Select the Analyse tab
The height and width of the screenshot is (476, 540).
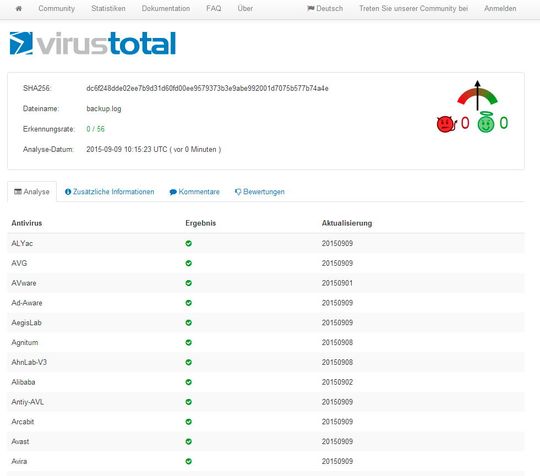(32, 192)
